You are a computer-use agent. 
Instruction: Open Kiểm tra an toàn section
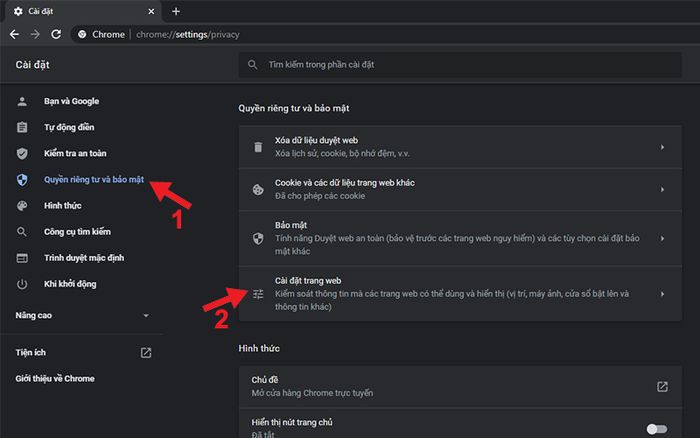[75, 154]
